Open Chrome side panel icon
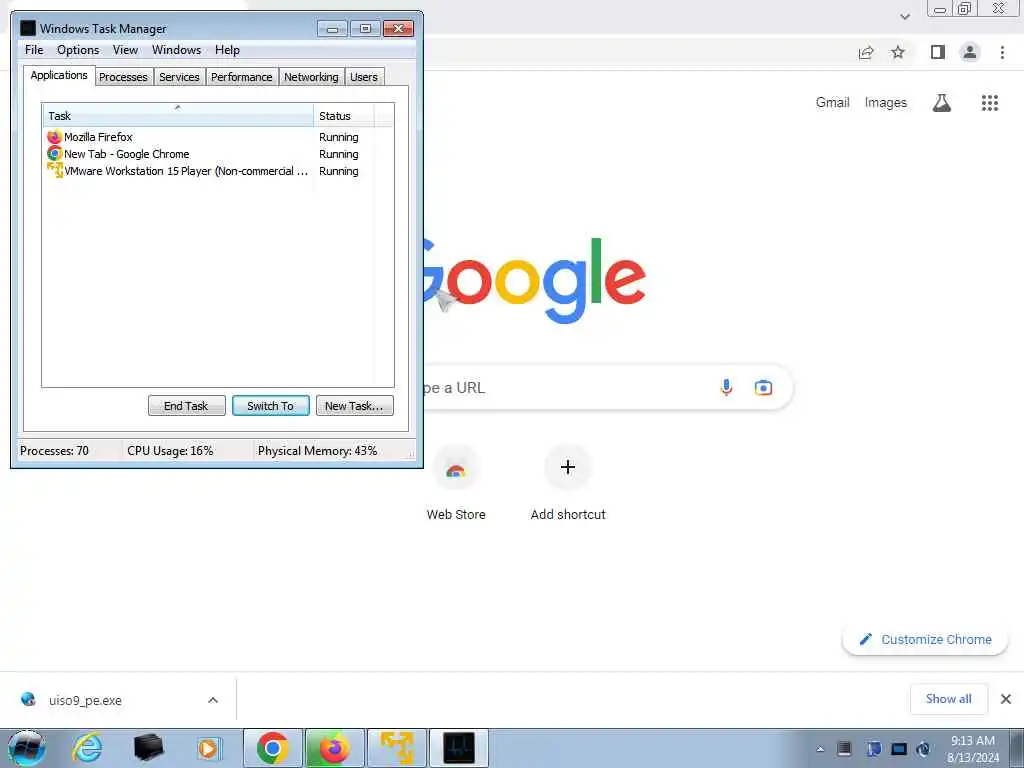The height and width of the screenshot is (768, 1024). click(938, 52)
